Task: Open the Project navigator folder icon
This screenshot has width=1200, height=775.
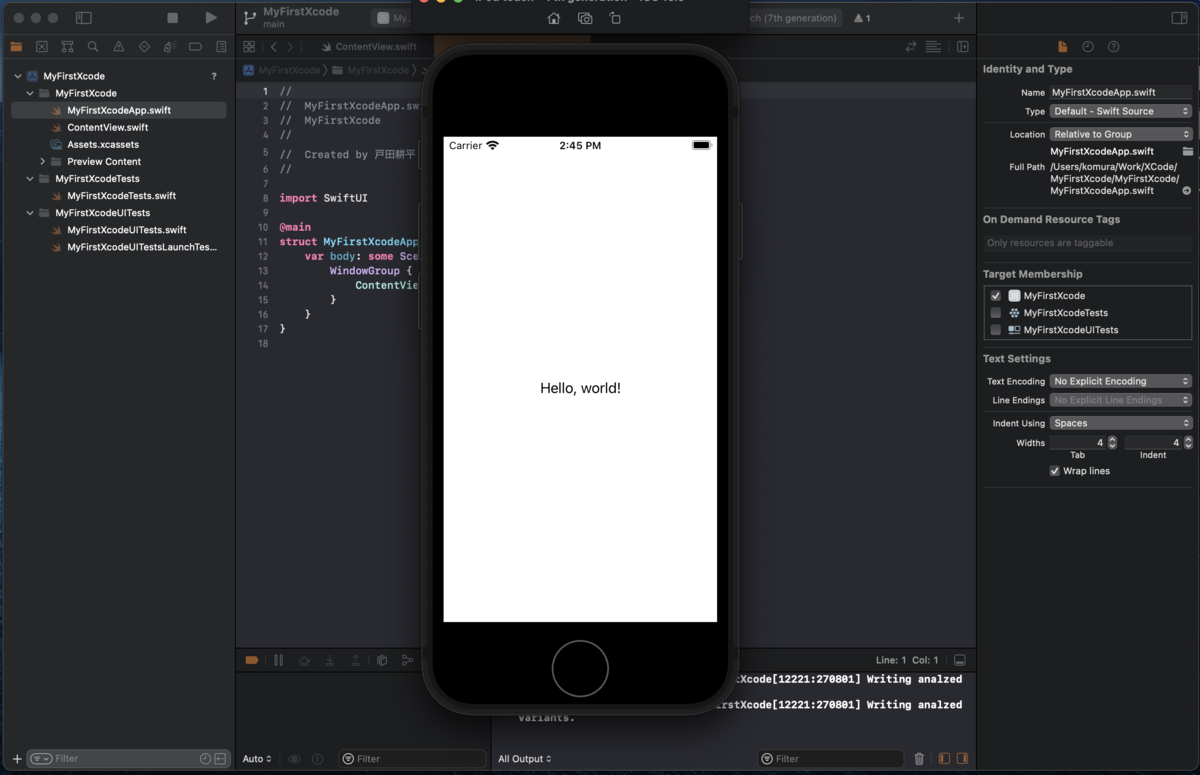Action: point(16,46)
